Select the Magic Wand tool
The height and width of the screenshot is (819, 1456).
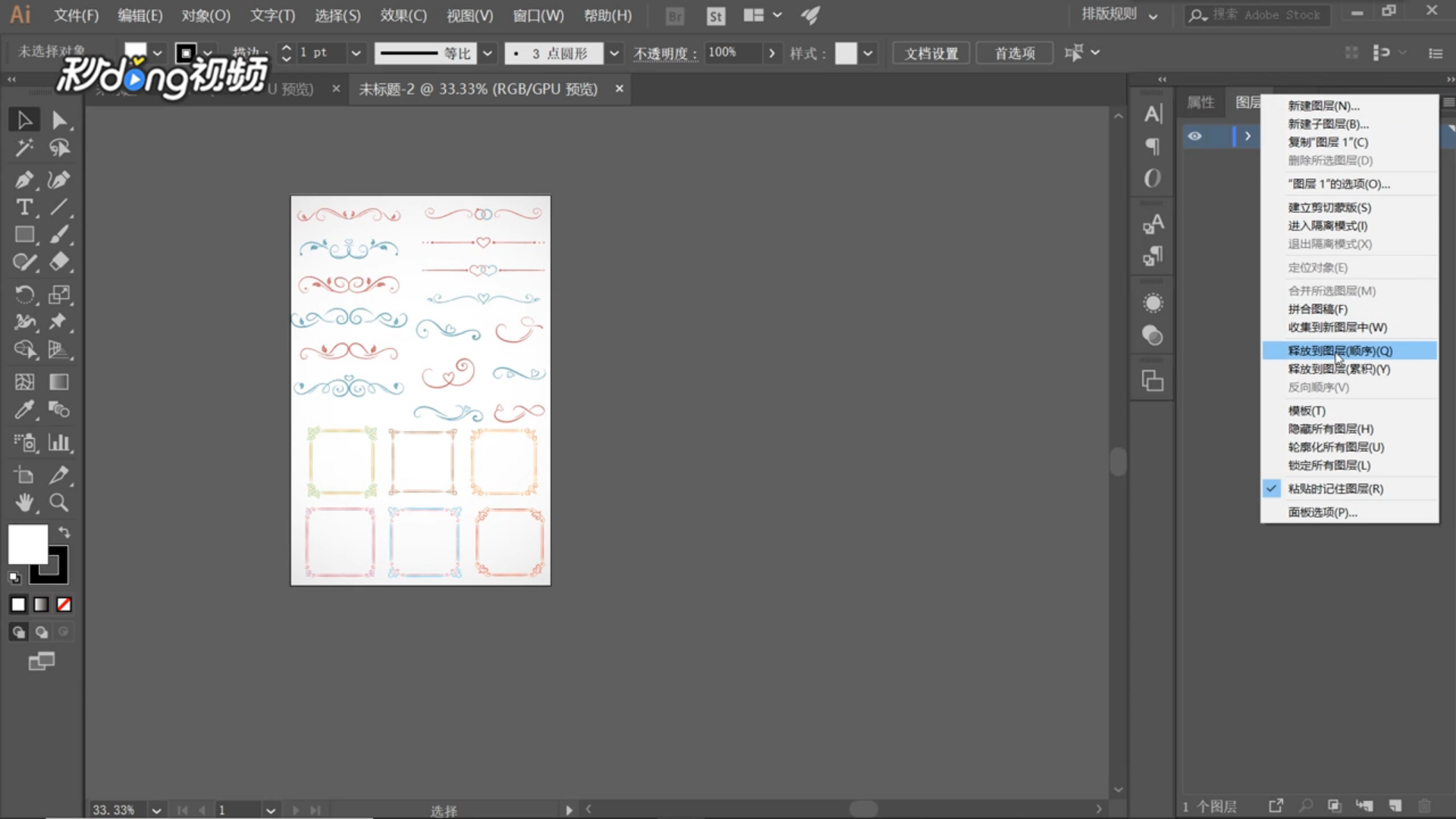(24, 148)
